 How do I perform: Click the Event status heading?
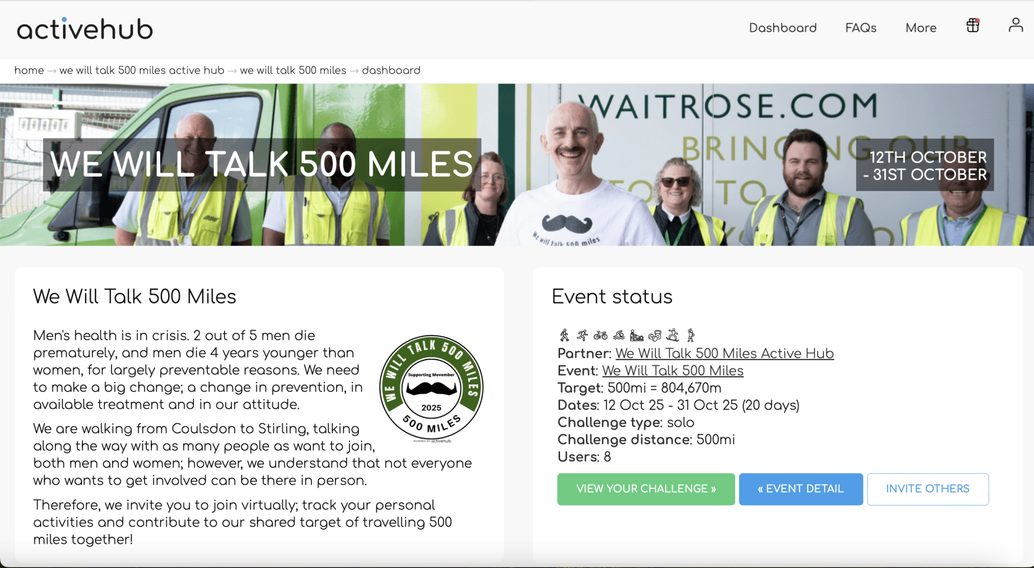(612, 297)
